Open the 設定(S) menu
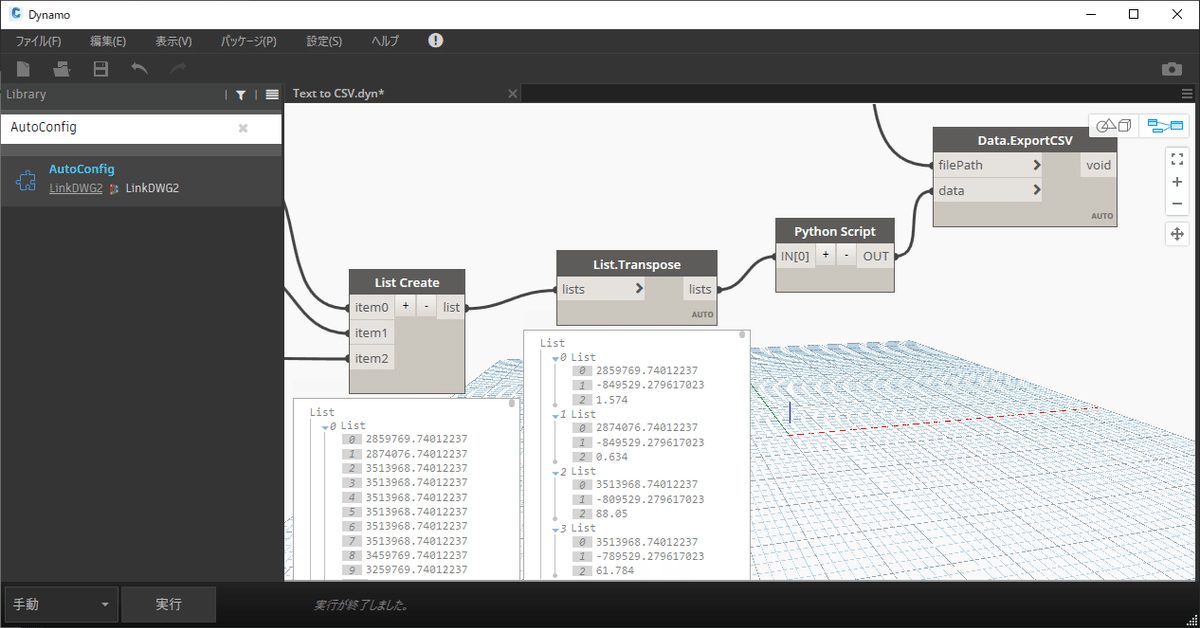The image size is (1200, 628). (x=324, y=41)
